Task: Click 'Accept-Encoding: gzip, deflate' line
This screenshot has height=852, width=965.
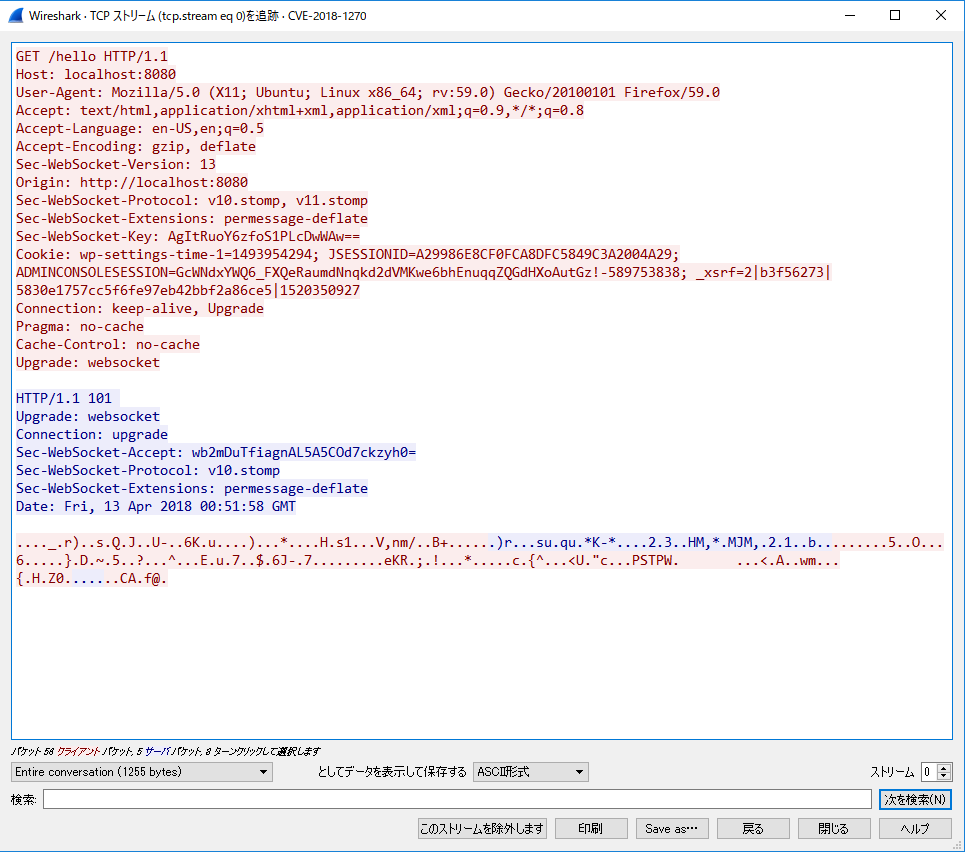Action: (136, 146)
